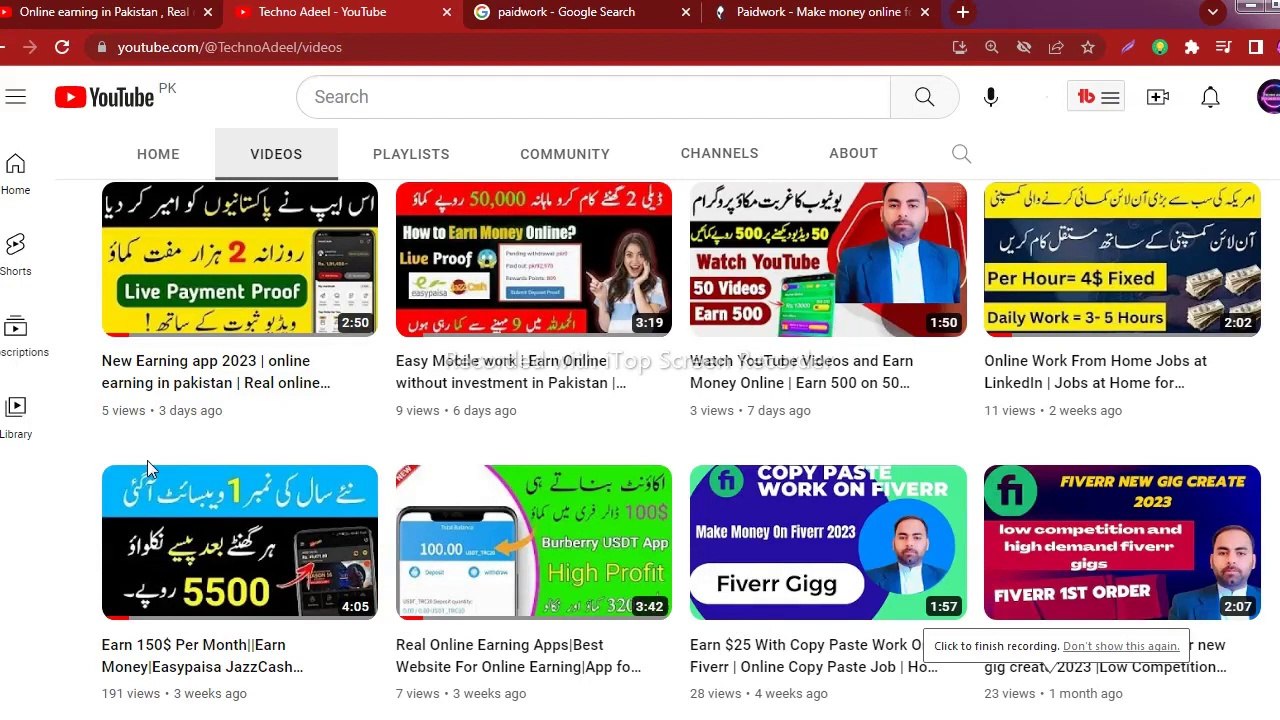Click title 'Real Online Earning Apps|Best Website'
The image size is (1280, 720).
point(518,656)
